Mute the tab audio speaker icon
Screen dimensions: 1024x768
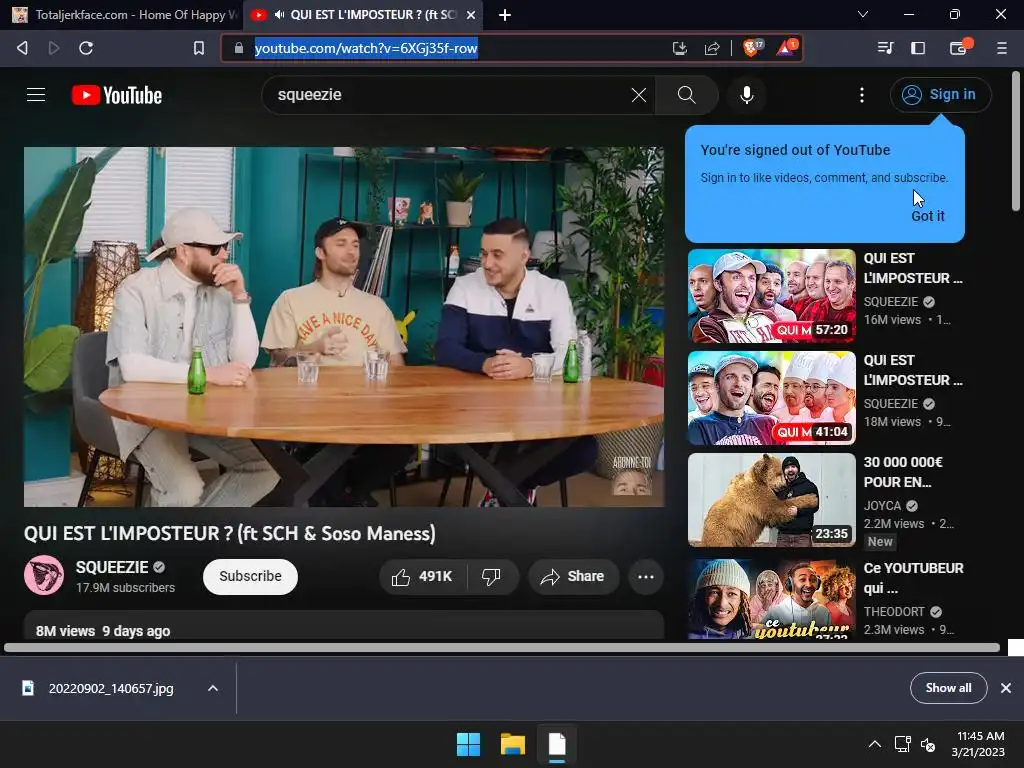280,14
